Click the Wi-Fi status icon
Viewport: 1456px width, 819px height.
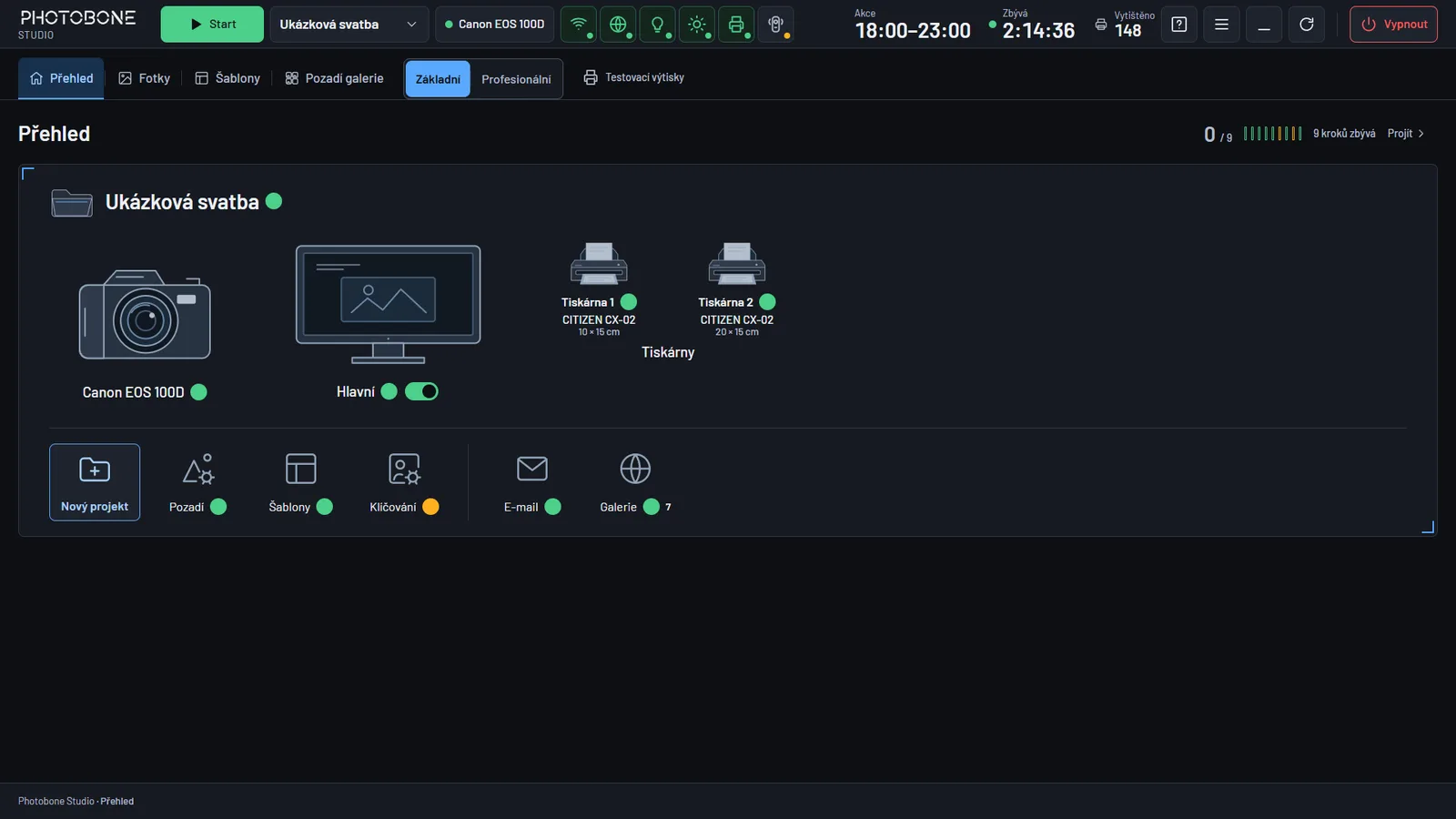pyautogui.click(x=578, y=25)
